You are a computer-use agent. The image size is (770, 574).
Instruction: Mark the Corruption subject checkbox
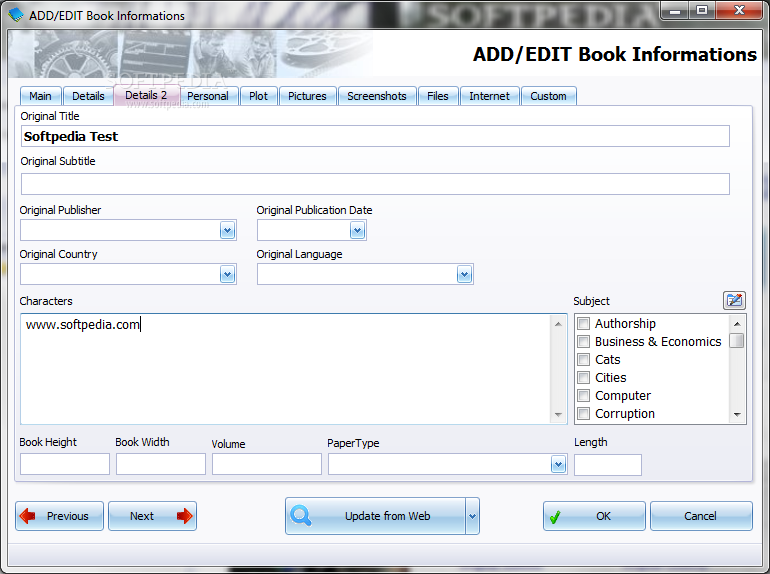pos(583,413)
